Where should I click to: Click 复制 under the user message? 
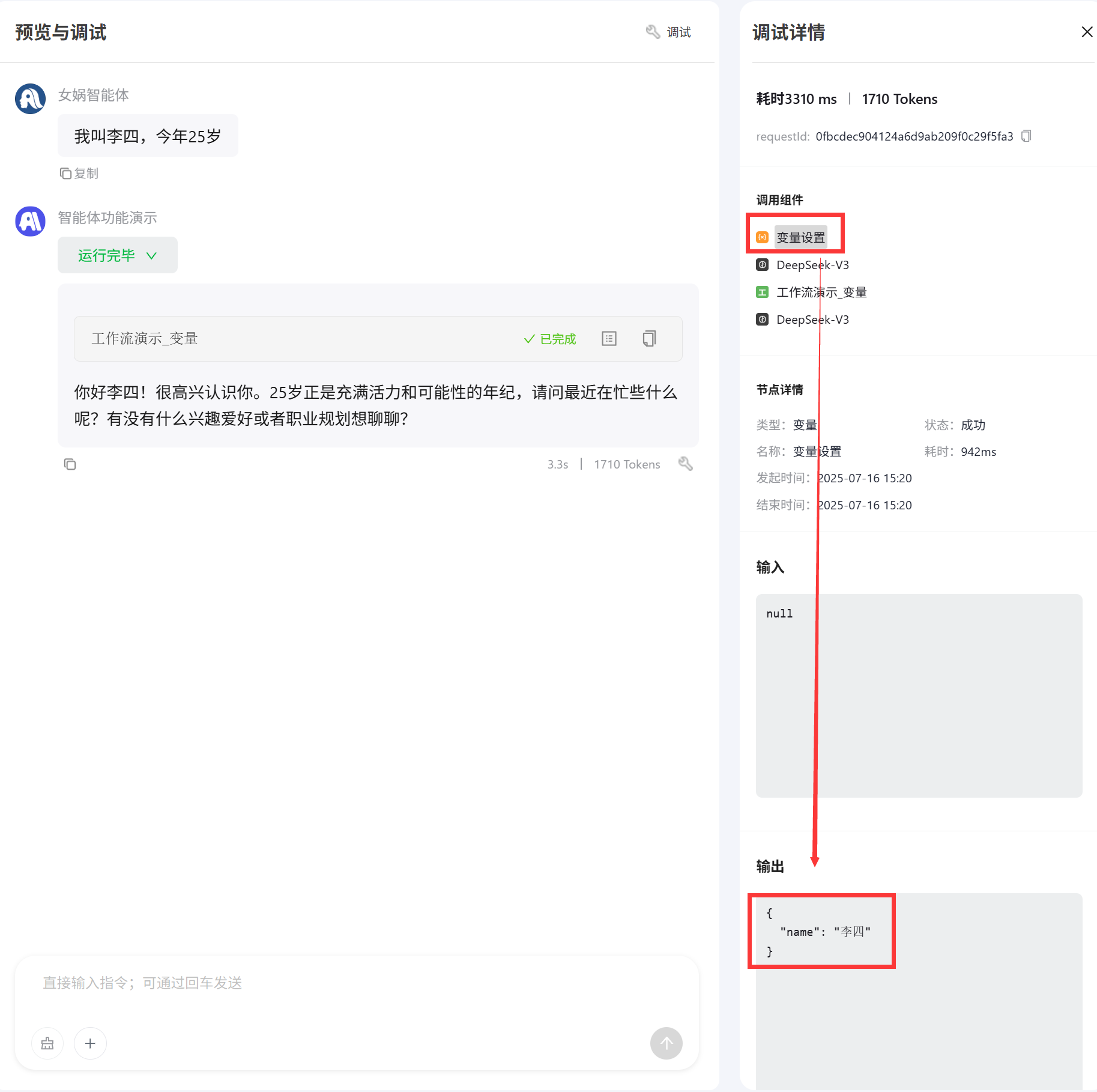point(79,174)
